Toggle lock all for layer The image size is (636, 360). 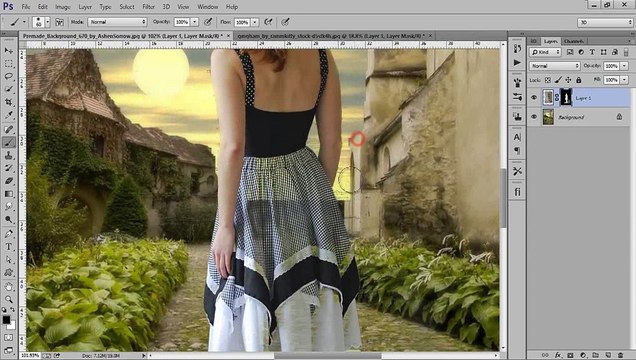[x=579, y=80]
